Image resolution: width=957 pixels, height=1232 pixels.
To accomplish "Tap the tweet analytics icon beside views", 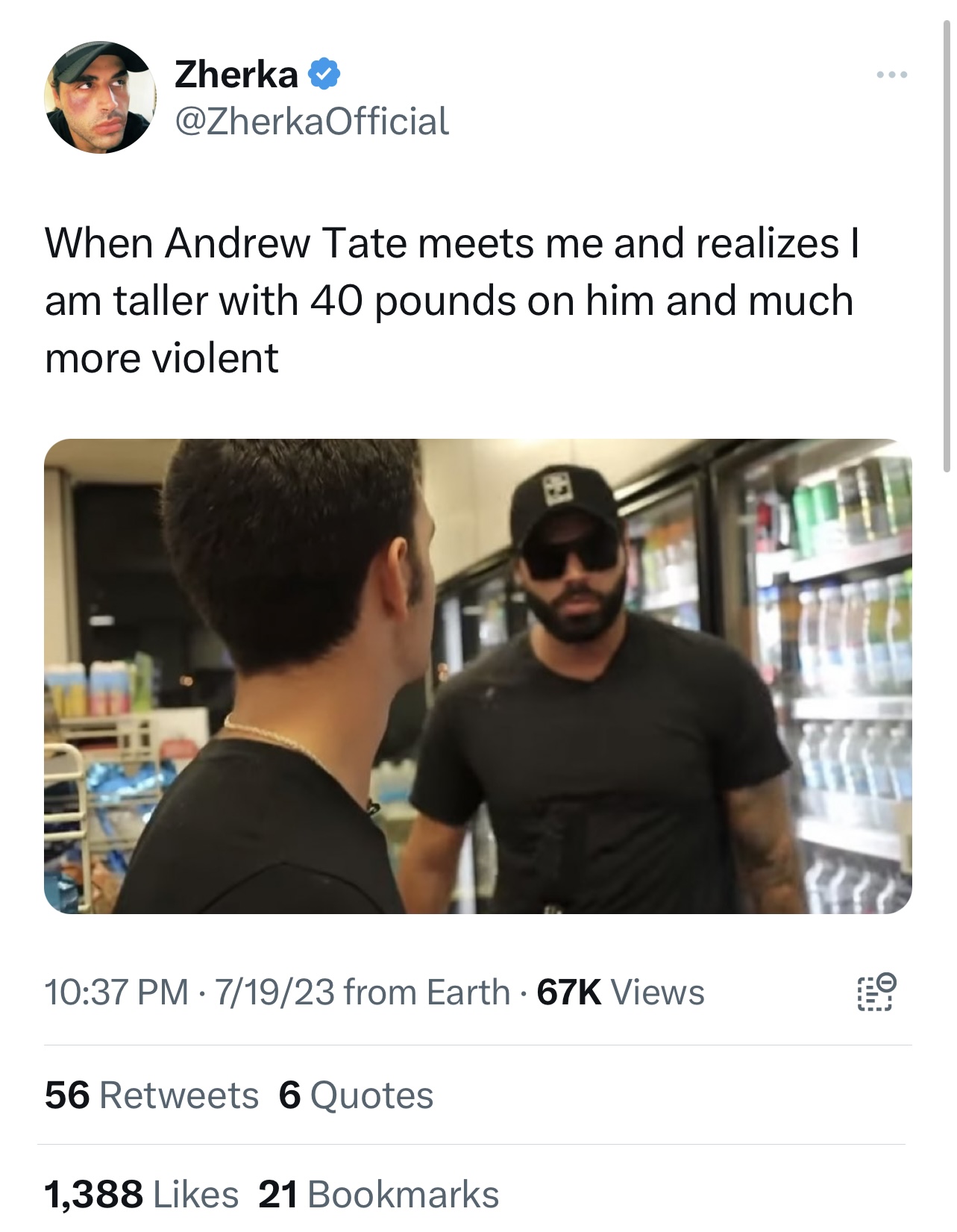I will [876, 992].
